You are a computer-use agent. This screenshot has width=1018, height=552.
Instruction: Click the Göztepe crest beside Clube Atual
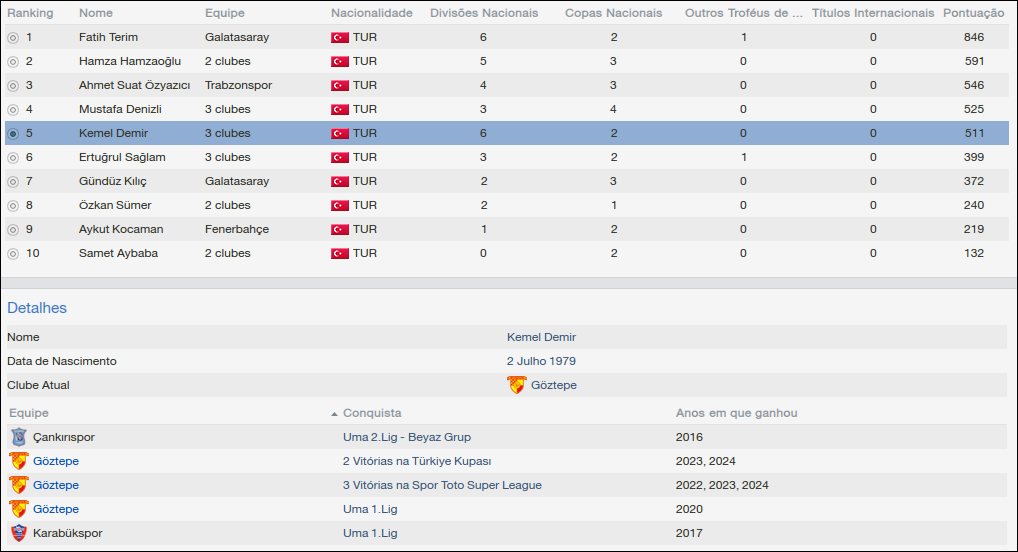pos(517,385)
